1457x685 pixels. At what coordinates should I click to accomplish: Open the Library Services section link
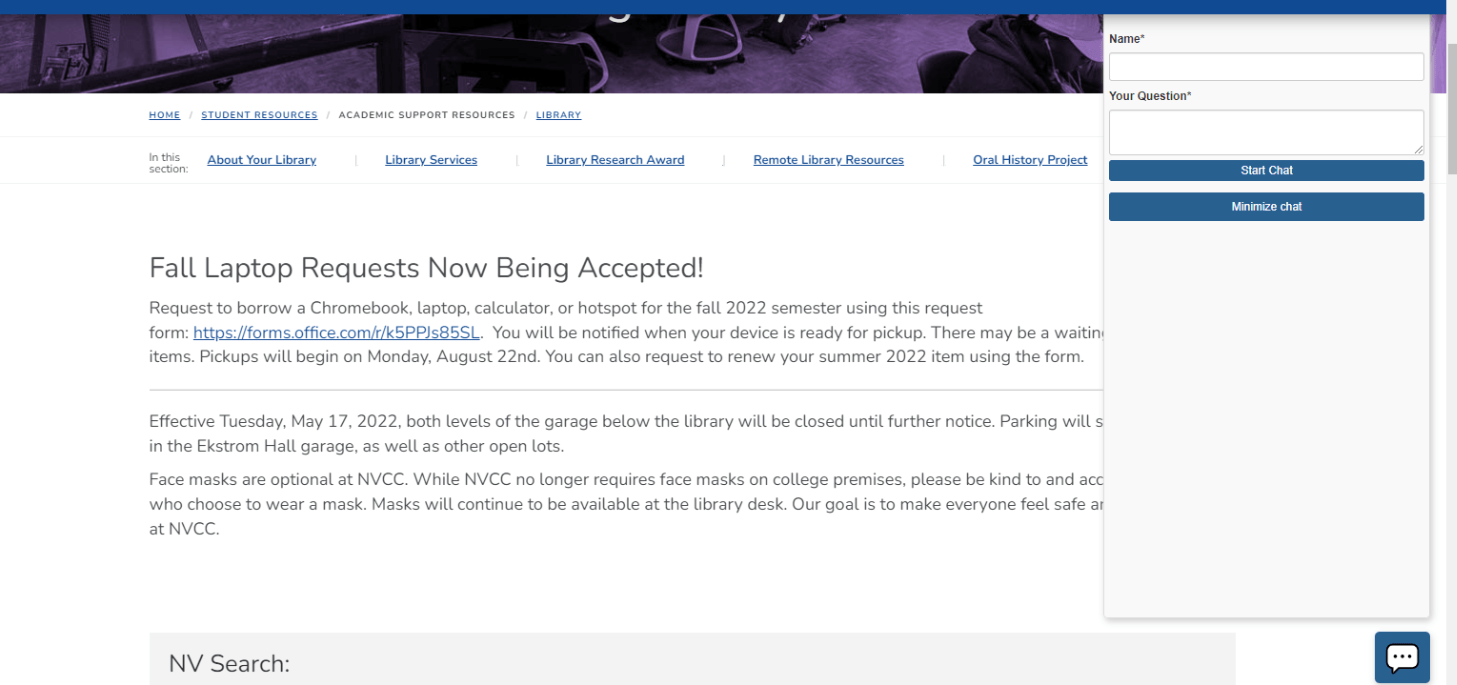click(431, 160)
